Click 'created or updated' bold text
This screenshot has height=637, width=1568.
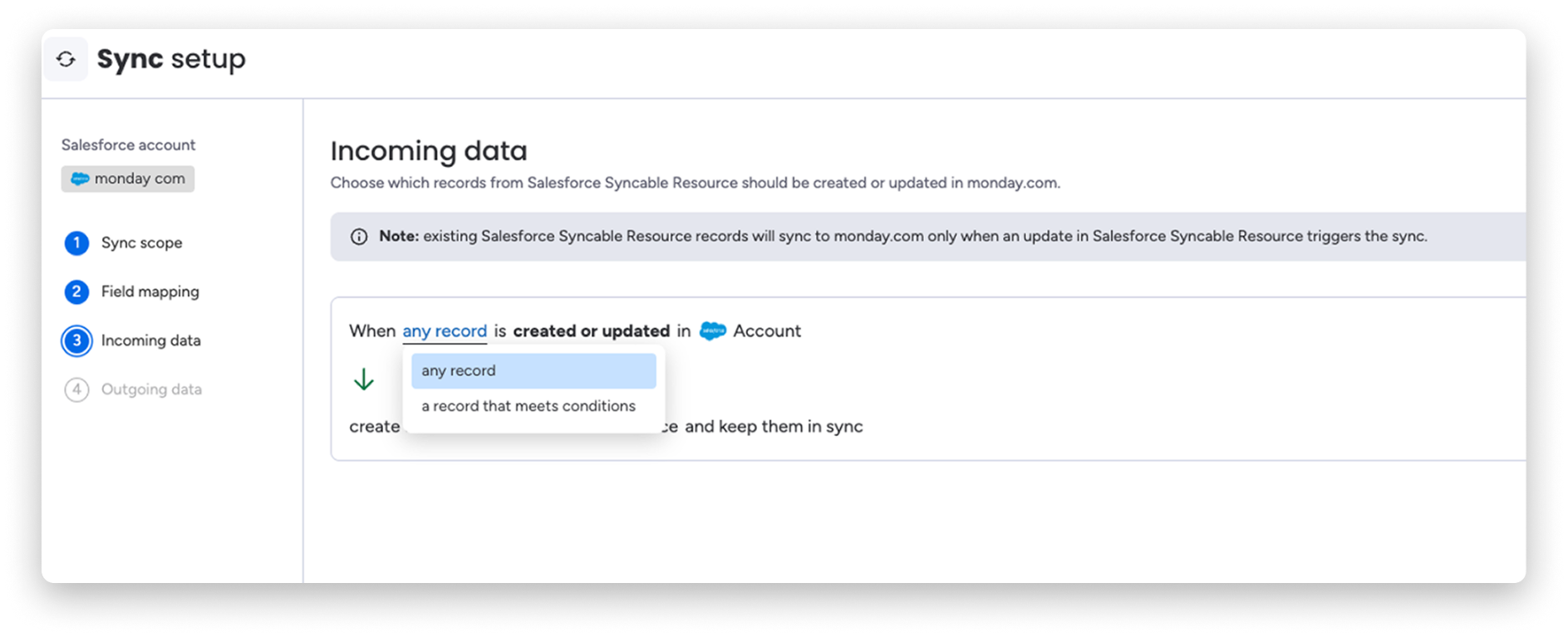(x=591, y=331)
